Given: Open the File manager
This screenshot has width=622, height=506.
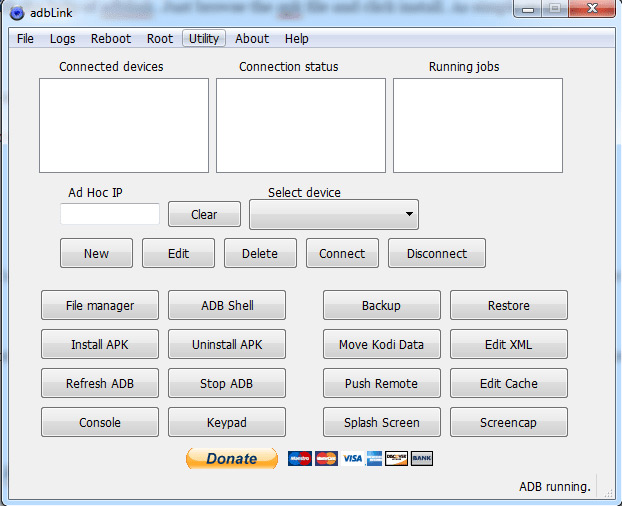Looking at the screenshot, I should pos(100,305).
